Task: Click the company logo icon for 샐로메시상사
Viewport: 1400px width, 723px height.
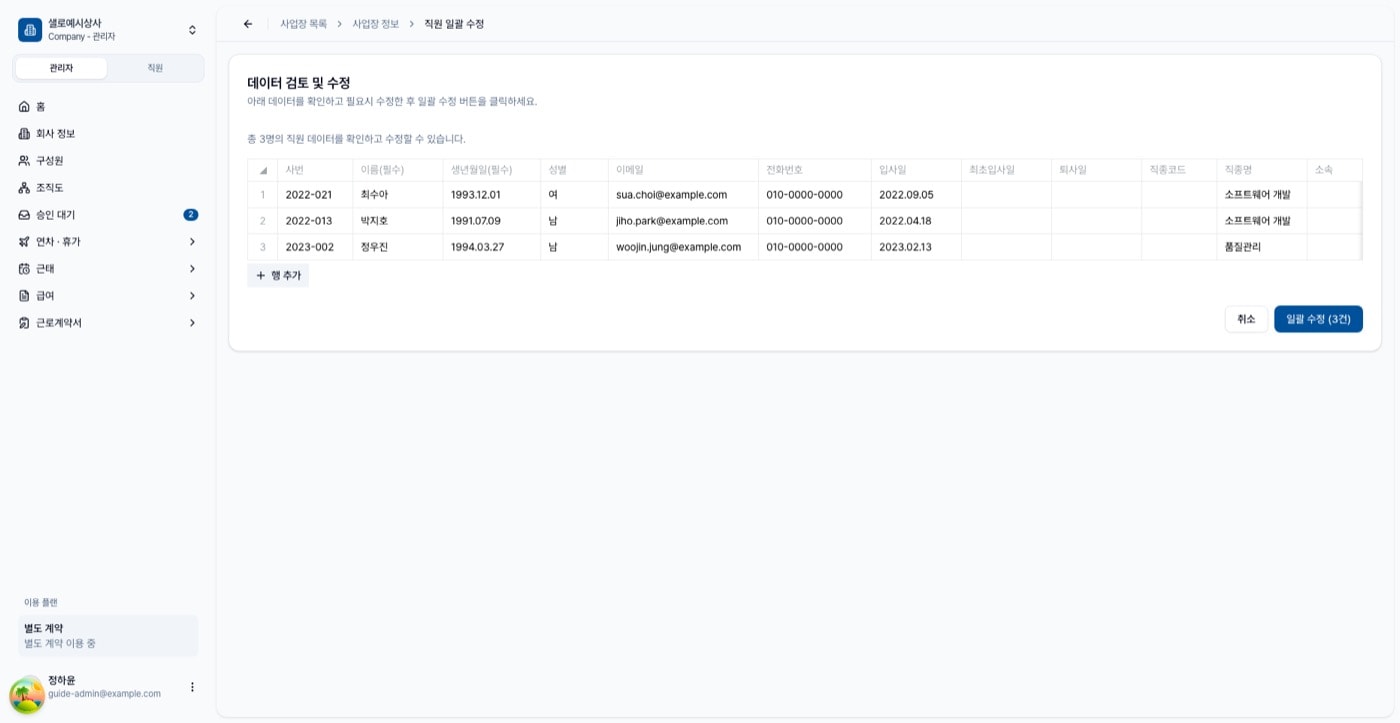Action: click(x=30, y=30)
